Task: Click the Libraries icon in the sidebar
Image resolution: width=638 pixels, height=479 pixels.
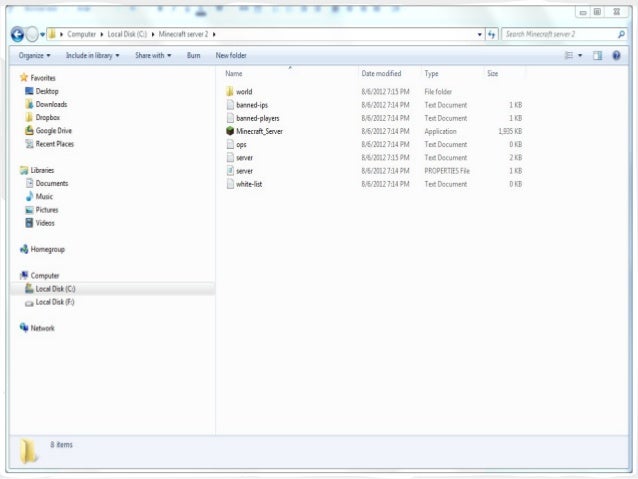Action: [24, 170]
